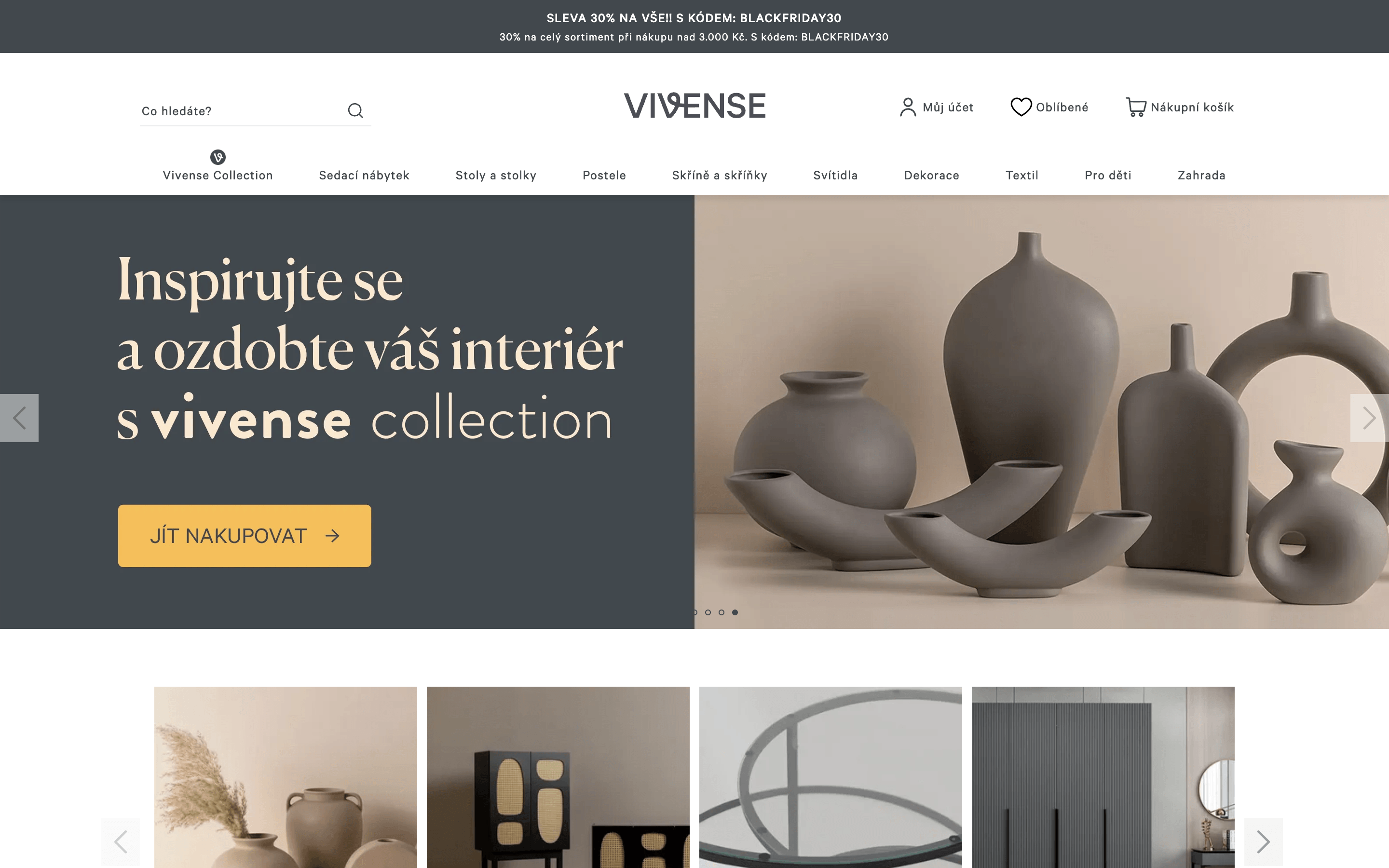Image resolution: width=1389 pixels, height=868 pixels.
Task: Click the VIVENSE logo in the header
Action: click(694, 106)
